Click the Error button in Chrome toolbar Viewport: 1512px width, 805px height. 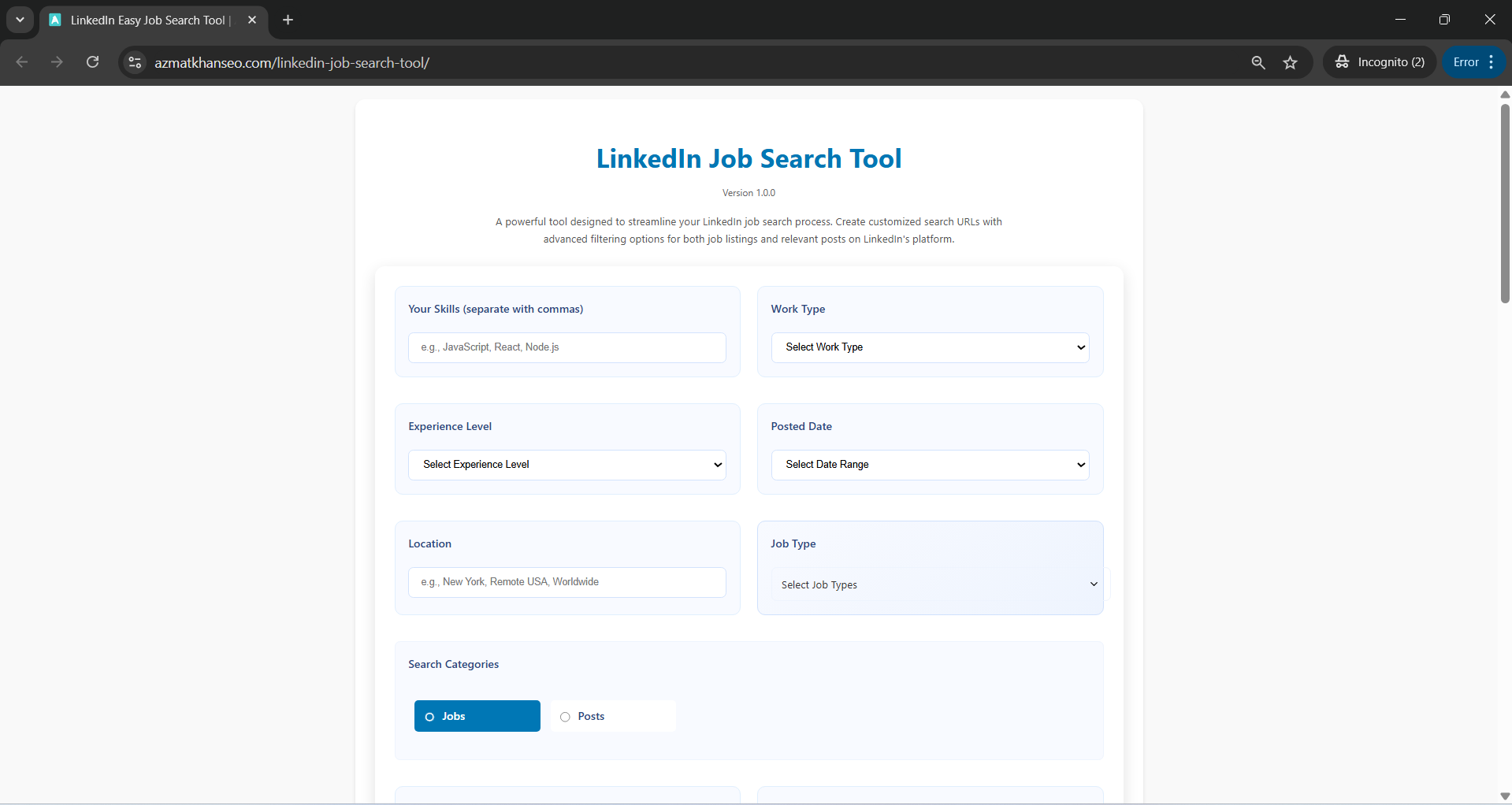click(x=1466, y=62)
